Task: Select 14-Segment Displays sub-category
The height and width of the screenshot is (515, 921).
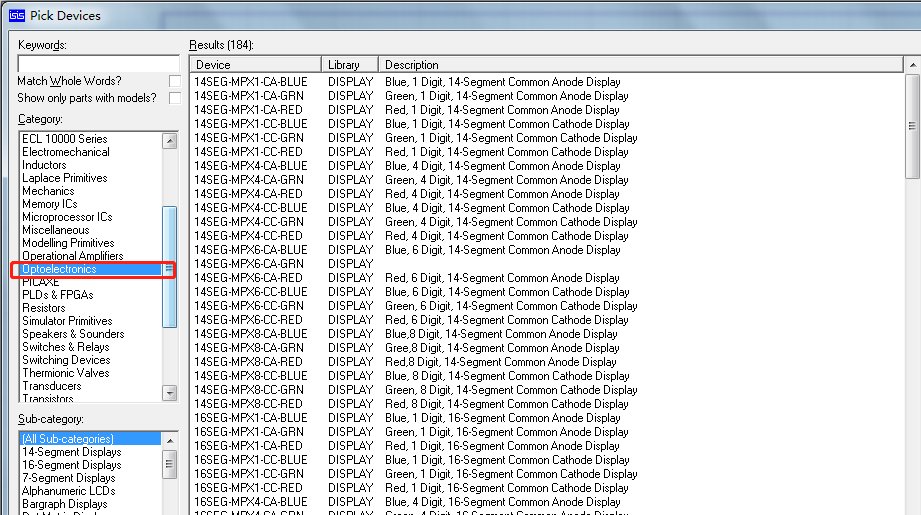Action: pyautogui.click(x=71, y=452)
